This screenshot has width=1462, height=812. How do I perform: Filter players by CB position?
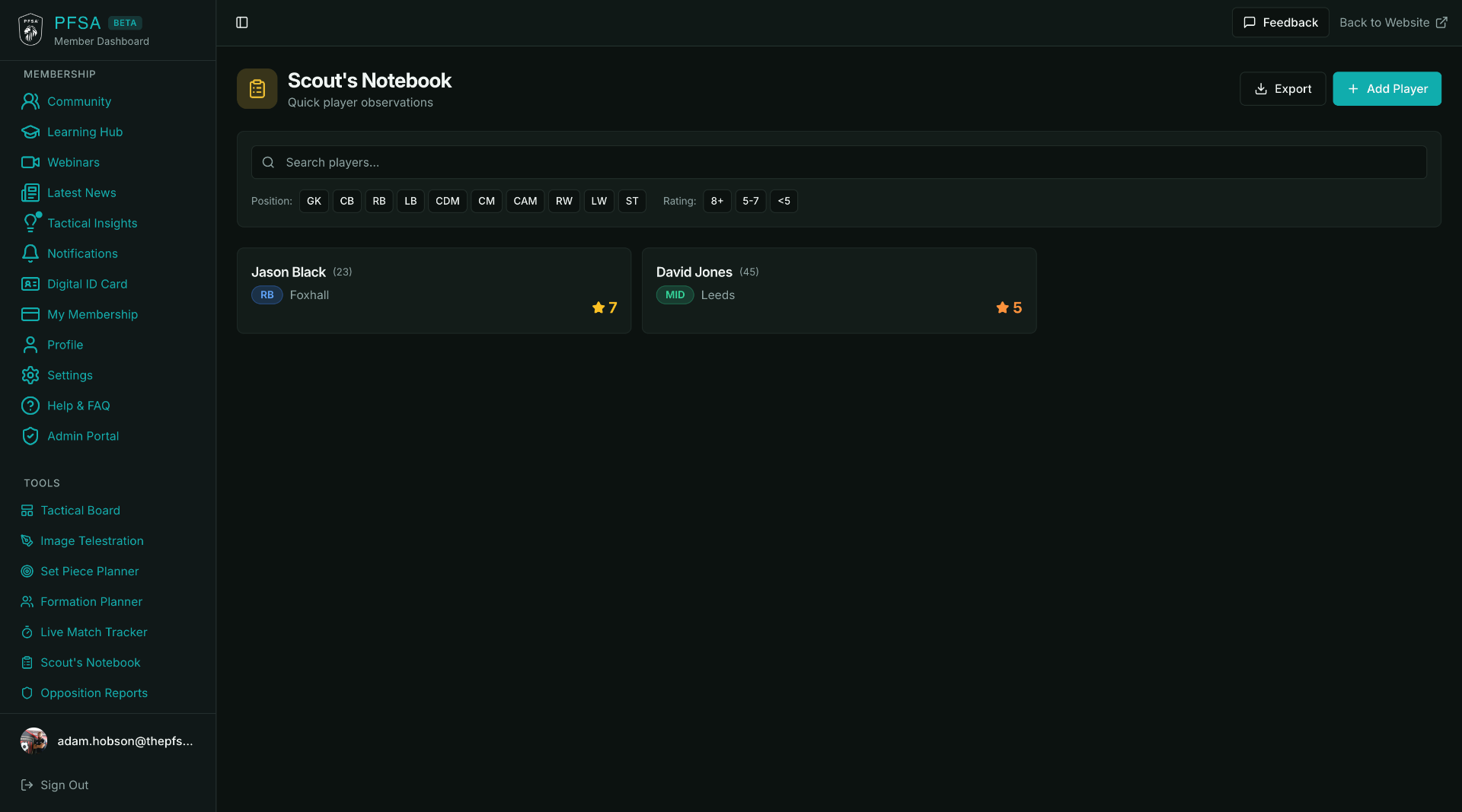(x=347, y=201)
